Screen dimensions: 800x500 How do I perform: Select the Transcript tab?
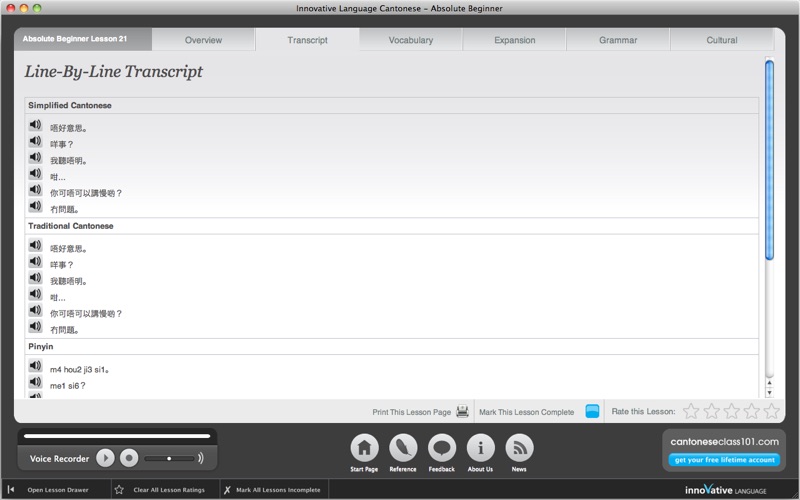pyautogui.click(x=307, y=40)
